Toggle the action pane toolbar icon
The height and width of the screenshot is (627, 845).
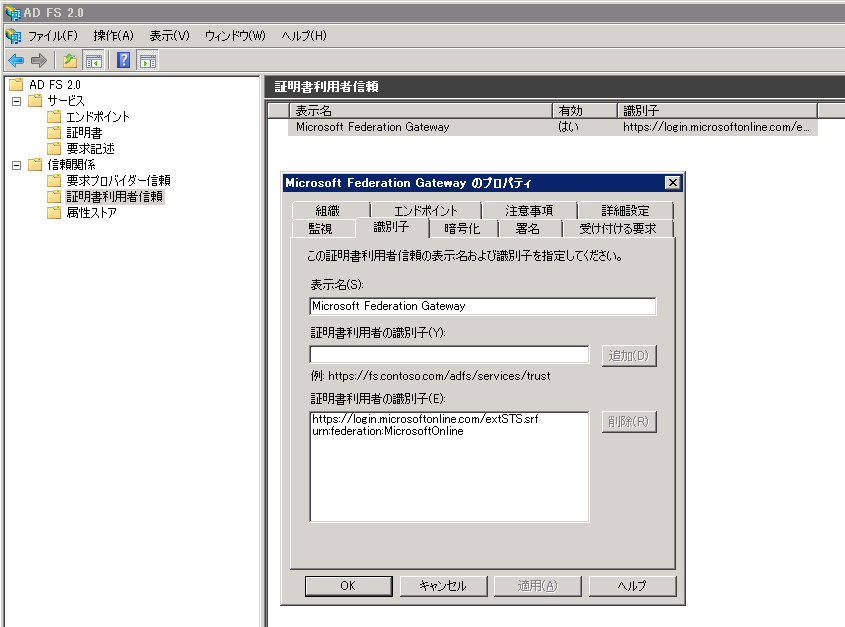click(x=148, y=60)
